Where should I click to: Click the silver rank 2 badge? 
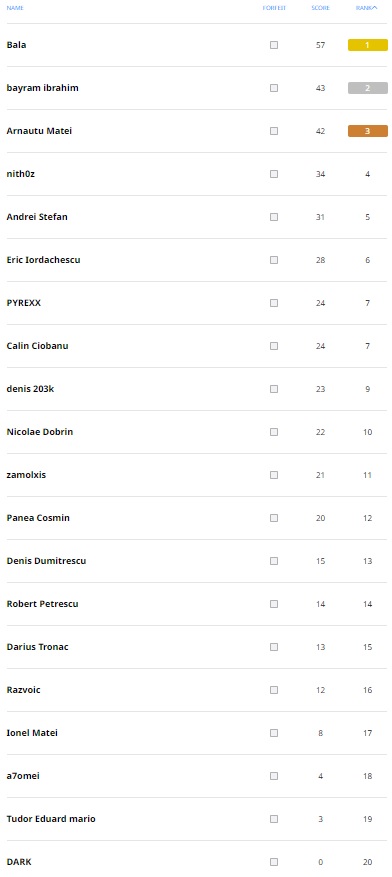367,88
